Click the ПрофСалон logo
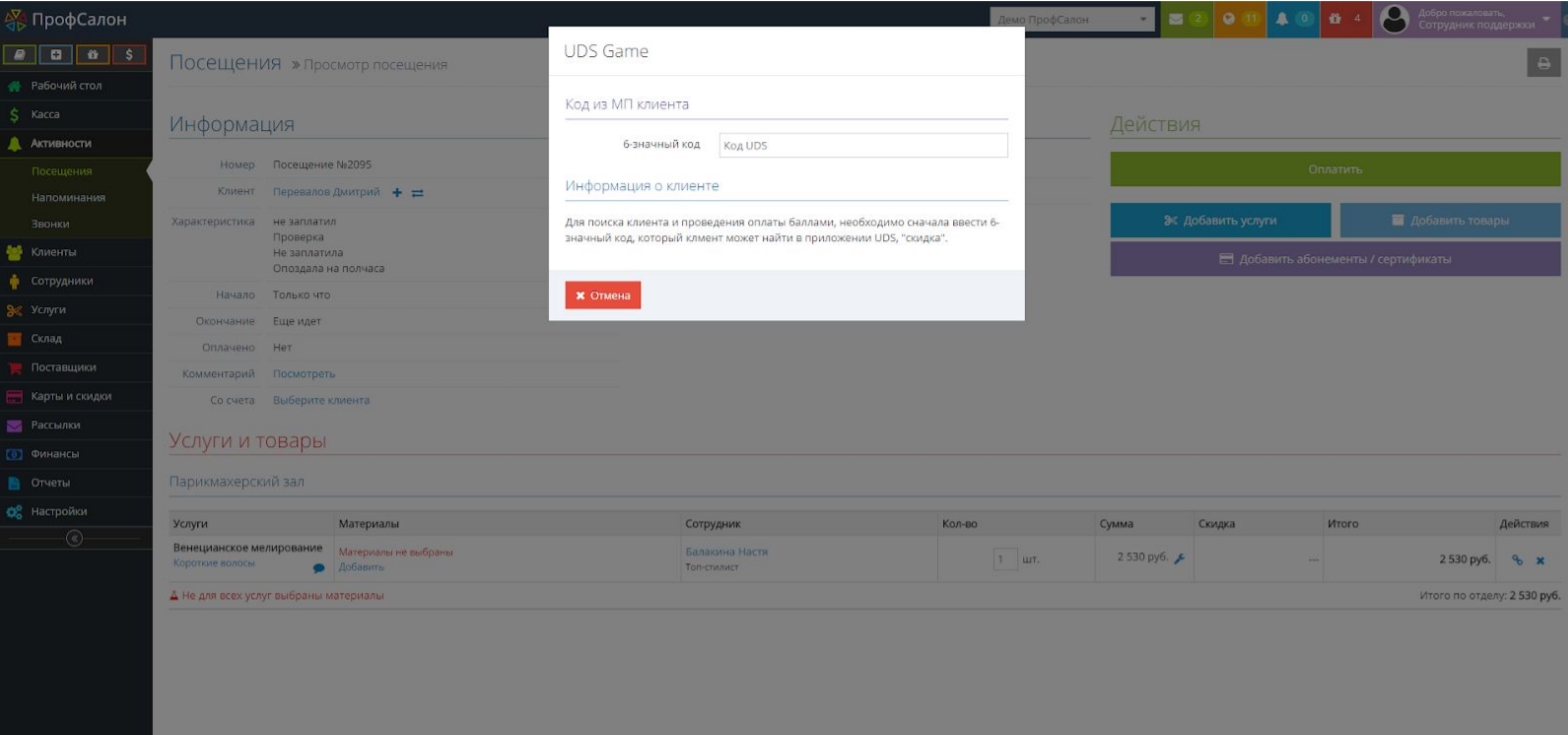 (x=66, y=19)
